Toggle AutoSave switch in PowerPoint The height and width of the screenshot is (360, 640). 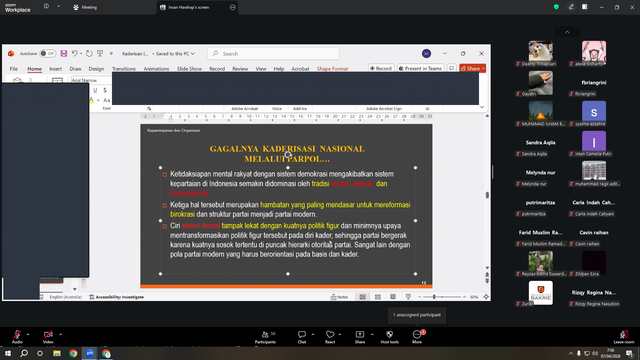(47, 53)
